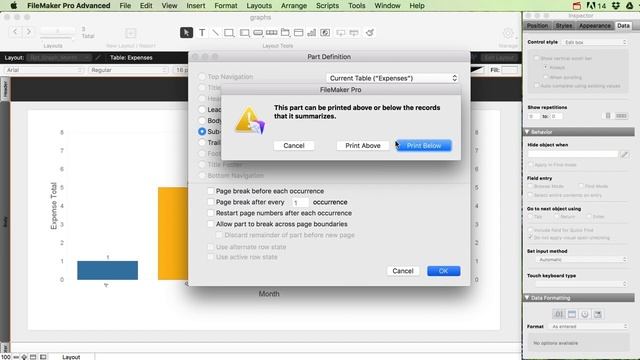Screen dimensions: 640x360
Task: Select the arrow selection tool
Action: (186, 33)
